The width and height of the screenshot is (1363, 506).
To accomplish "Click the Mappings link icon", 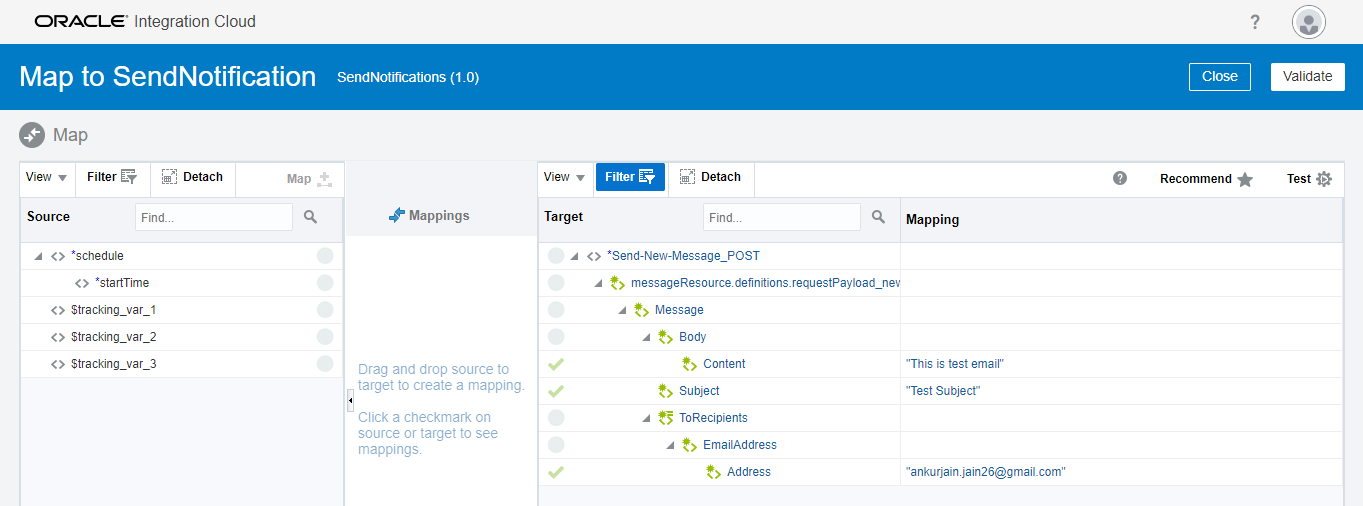I will [x=397, y=215].
